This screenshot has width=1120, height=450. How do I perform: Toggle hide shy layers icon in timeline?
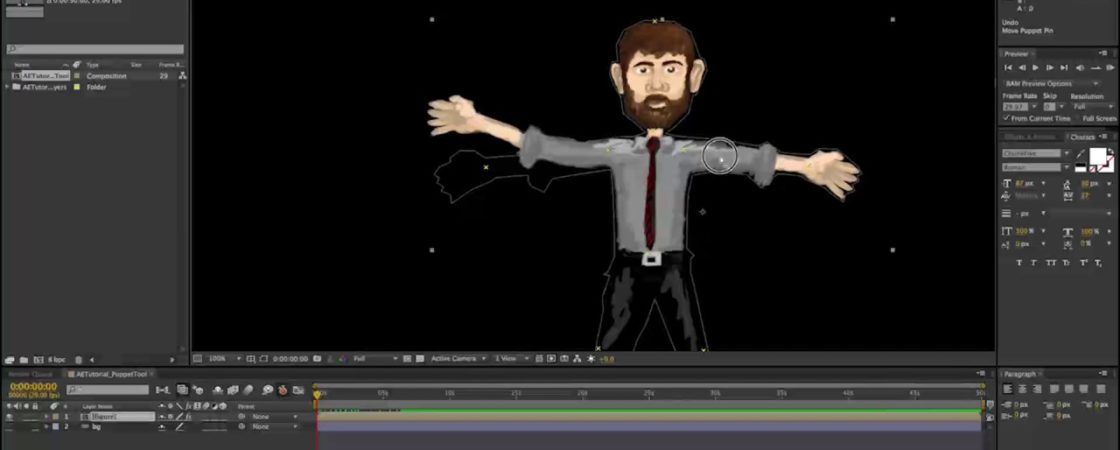tap(217, 390)
